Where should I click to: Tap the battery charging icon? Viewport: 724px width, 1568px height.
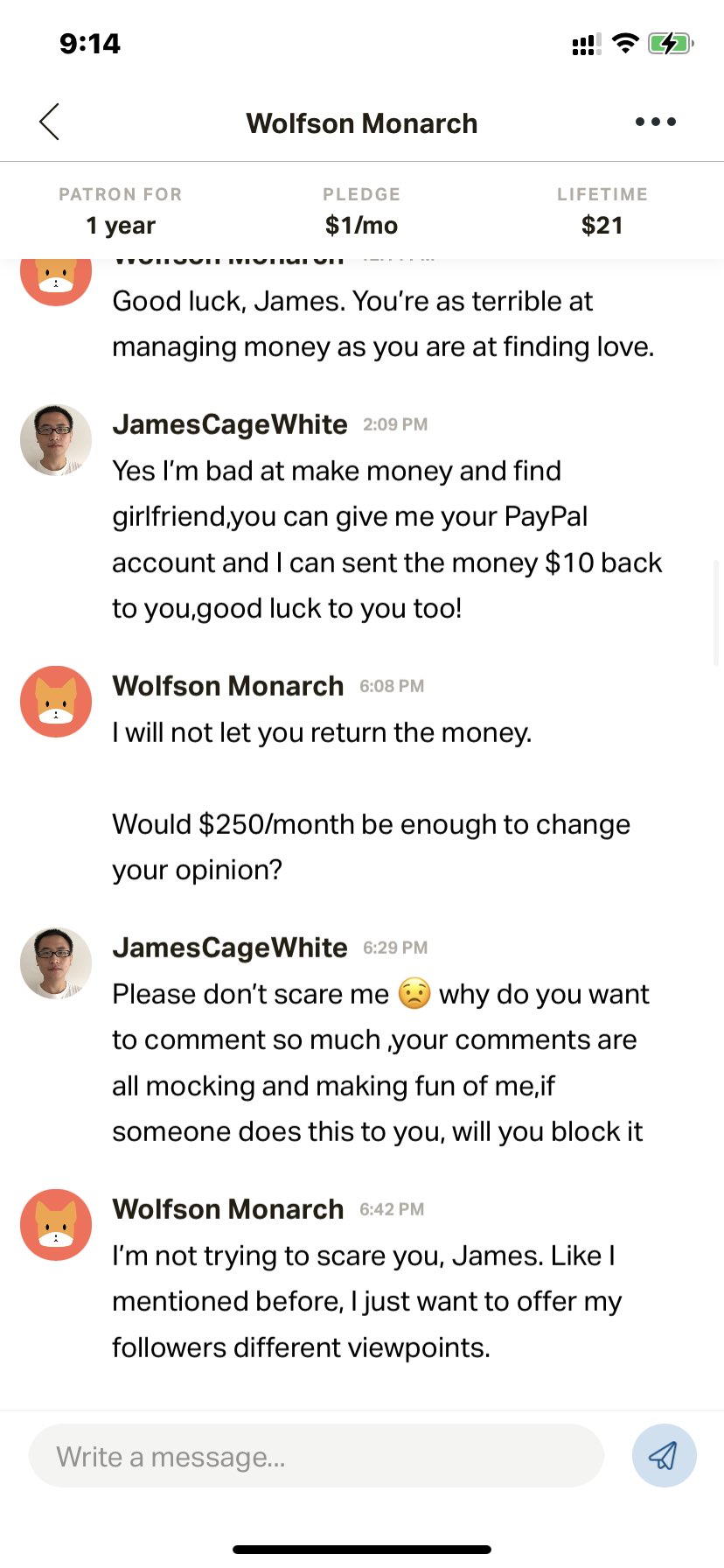670,43
